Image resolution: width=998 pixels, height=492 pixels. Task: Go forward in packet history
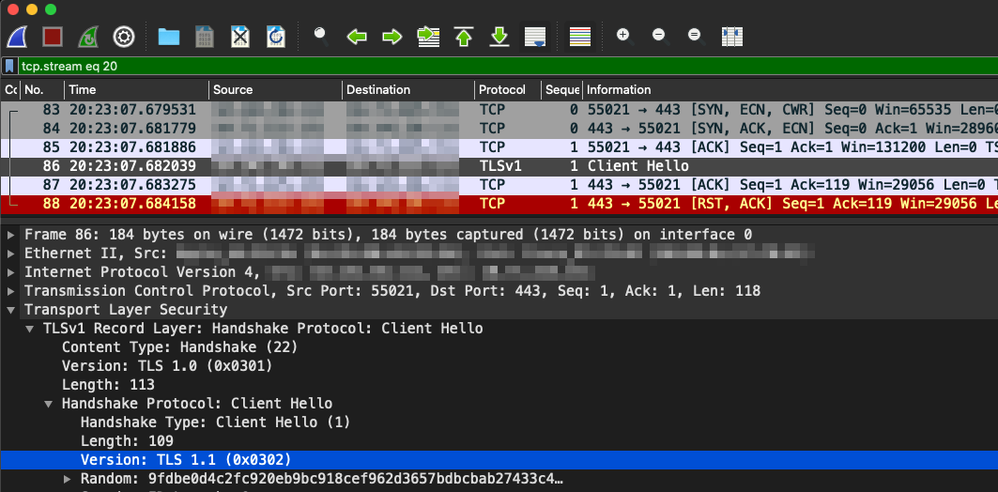[393, 37]
